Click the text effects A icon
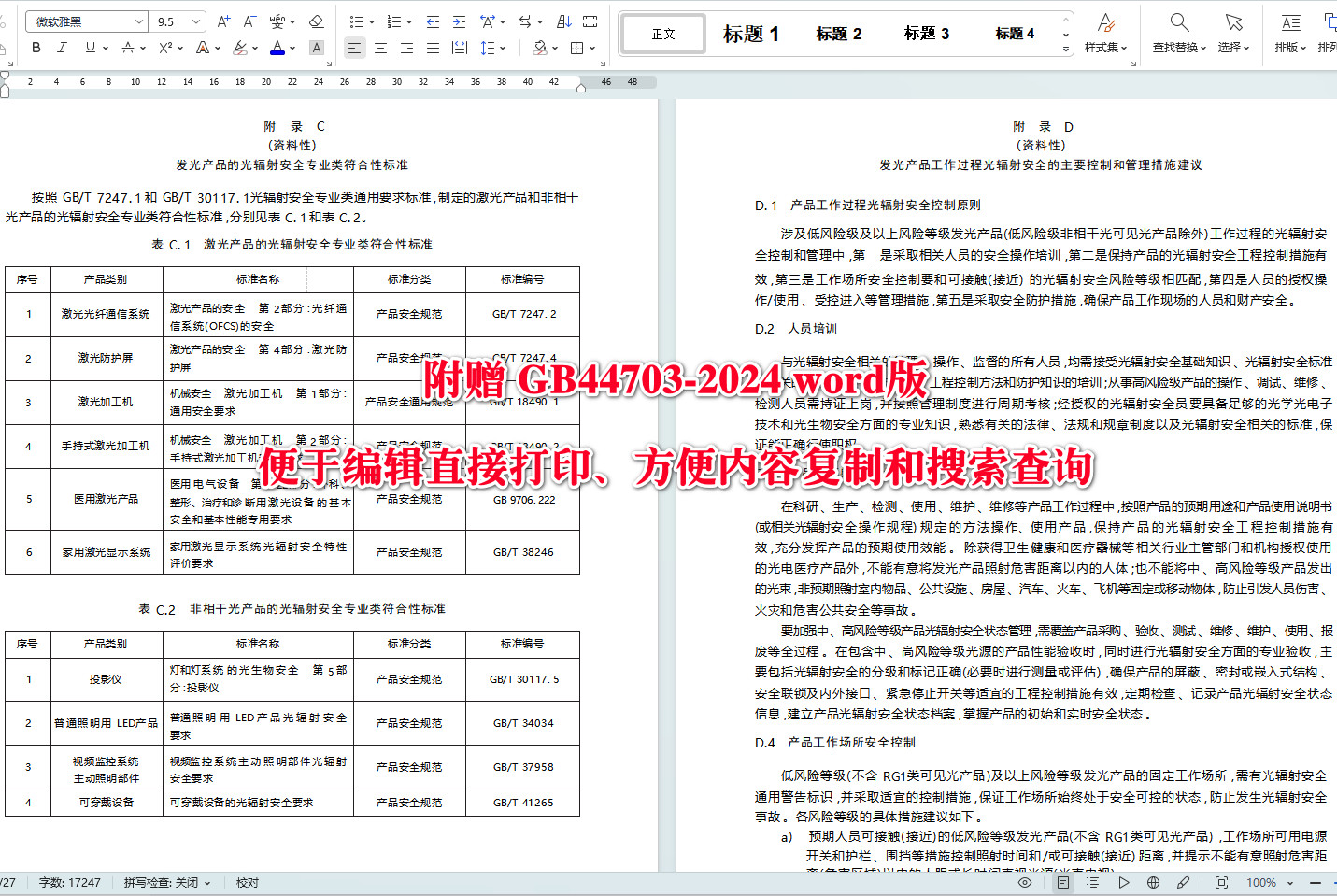Screen dimensions: 1337x896 point(203,48)
